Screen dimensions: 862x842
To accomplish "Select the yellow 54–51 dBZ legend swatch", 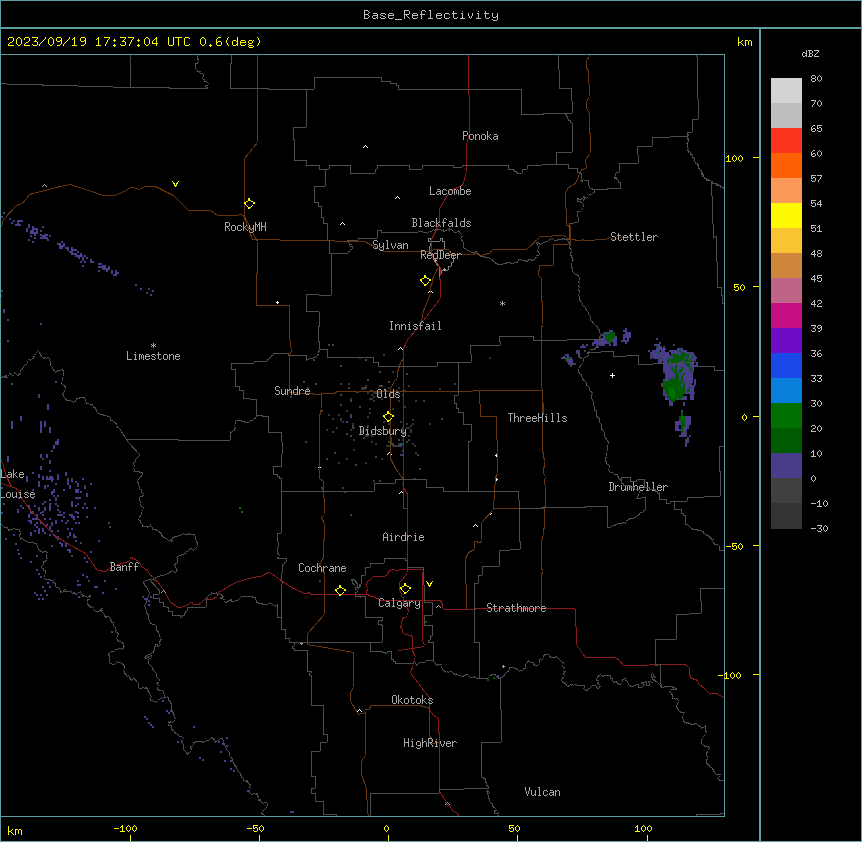I will (x=786, y=215).
